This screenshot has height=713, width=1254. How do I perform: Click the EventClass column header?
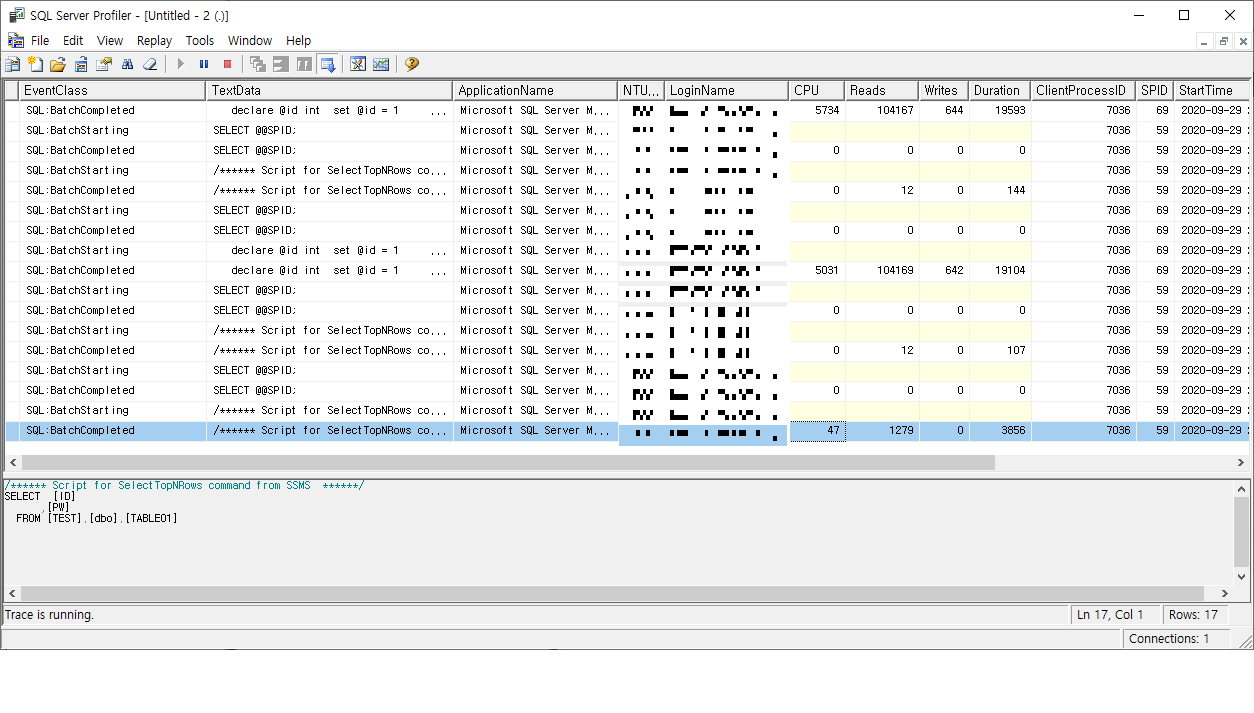[113, 90]
